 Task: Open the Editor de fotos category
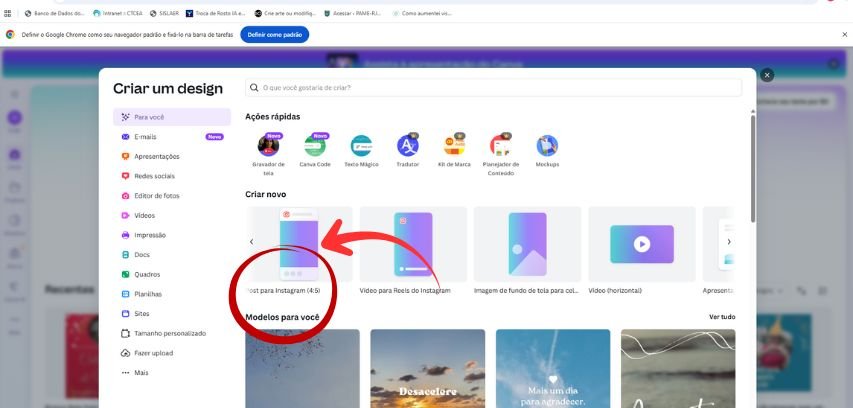[157, 195]
